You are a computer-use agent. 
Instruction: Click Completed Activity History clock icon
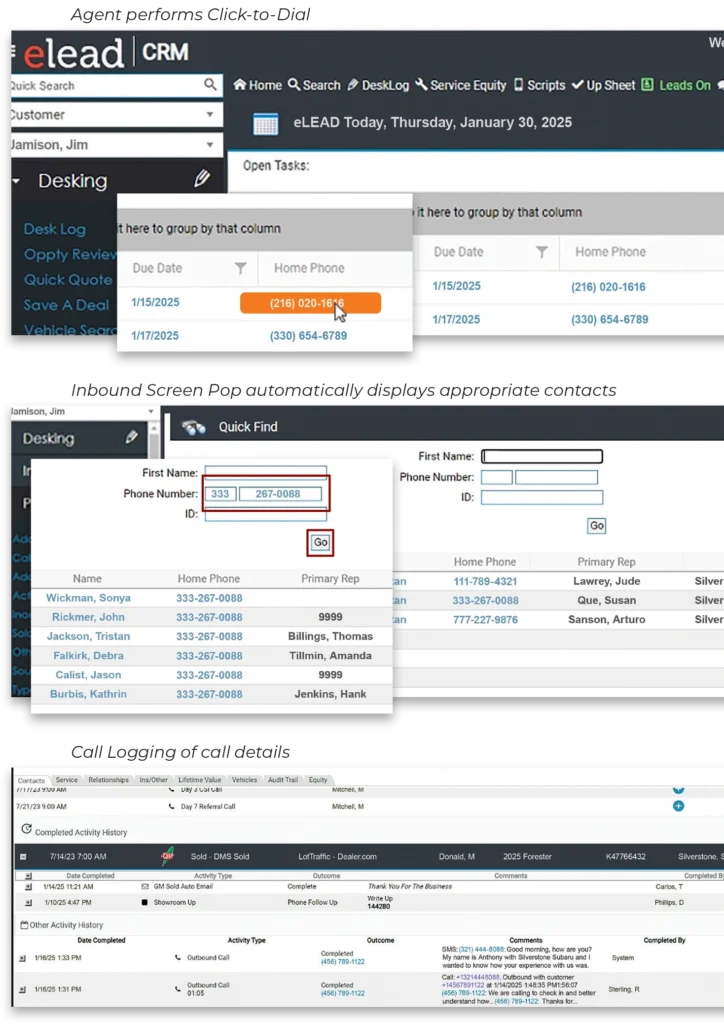coord(26,829)
